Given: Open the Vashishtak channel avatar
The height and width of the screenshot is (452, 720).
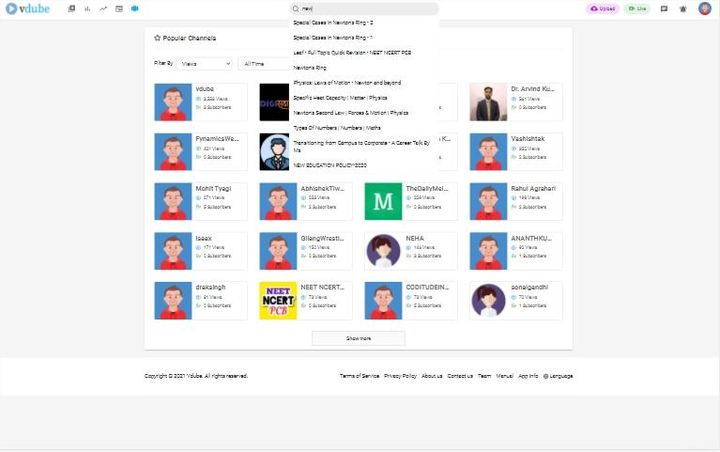Looking at the screenshot, I should [488, 152].
